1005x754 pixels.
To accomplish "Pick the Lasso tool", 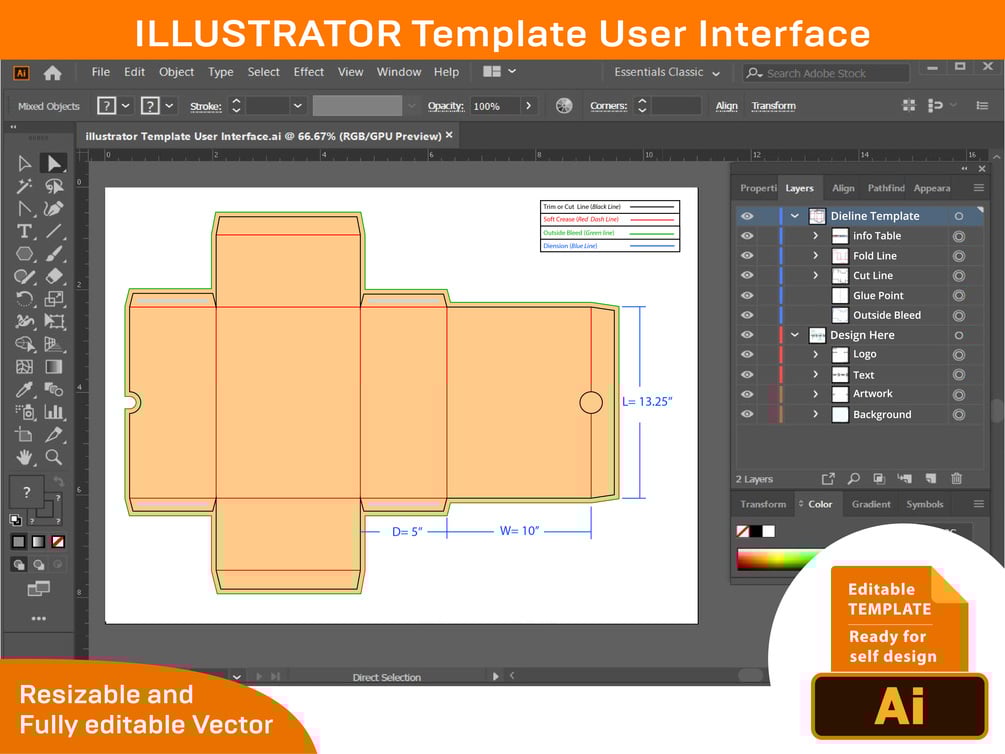I will tap(54, 186).
